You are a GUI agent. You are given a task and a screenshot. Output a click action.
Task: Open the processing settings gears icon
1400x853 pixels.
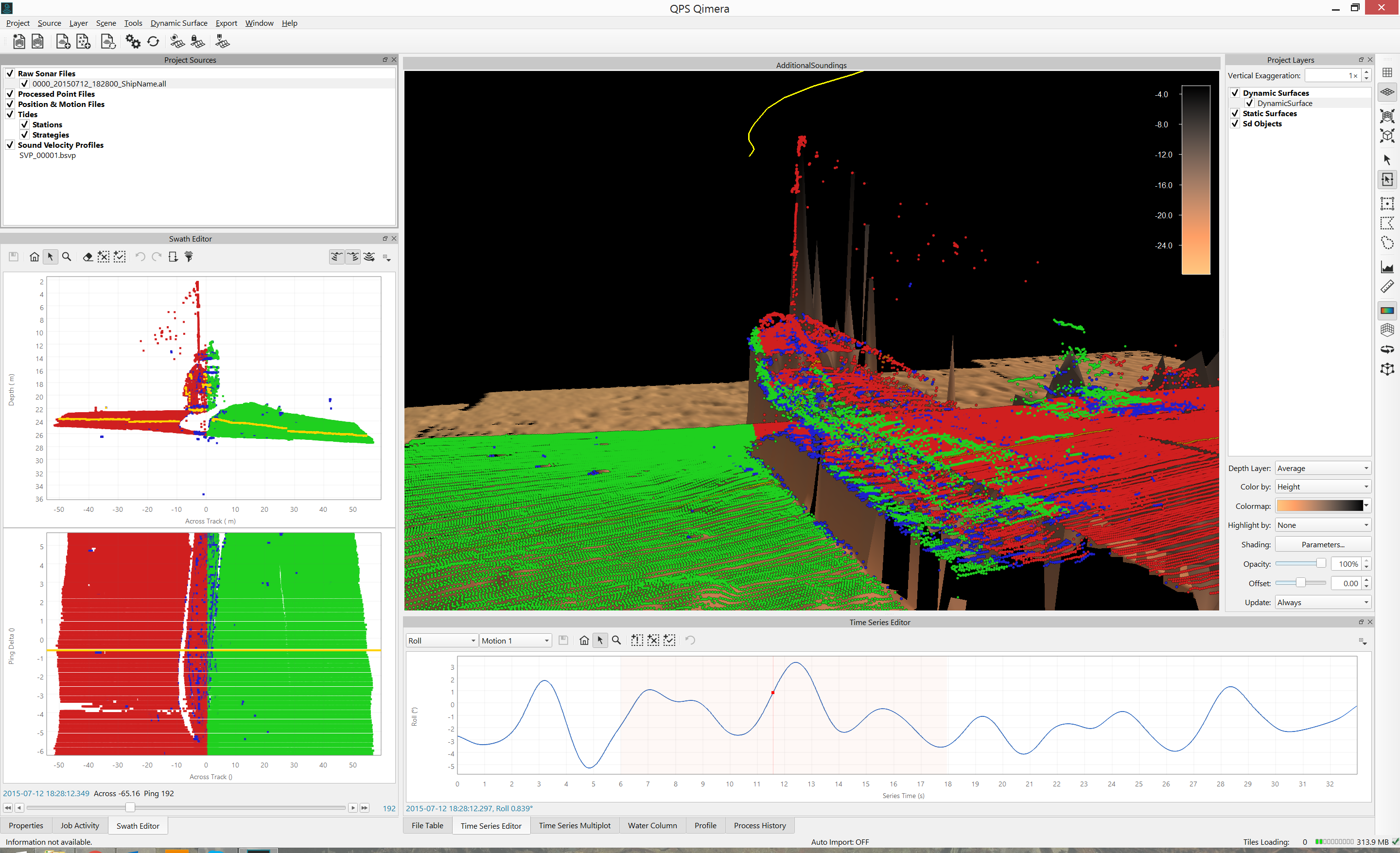[133, 41]
